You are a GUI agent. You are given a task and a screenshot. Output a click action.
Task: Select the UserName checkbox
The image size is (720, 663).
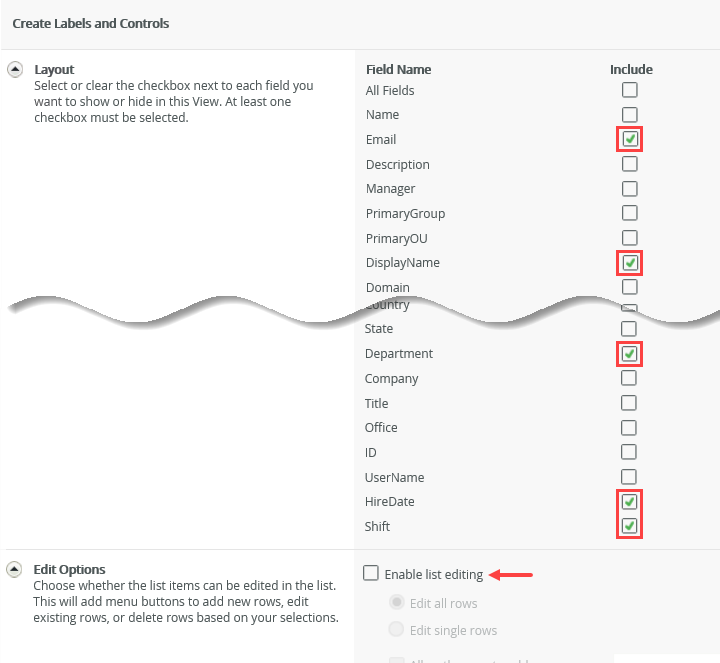(x=629, y=477)
